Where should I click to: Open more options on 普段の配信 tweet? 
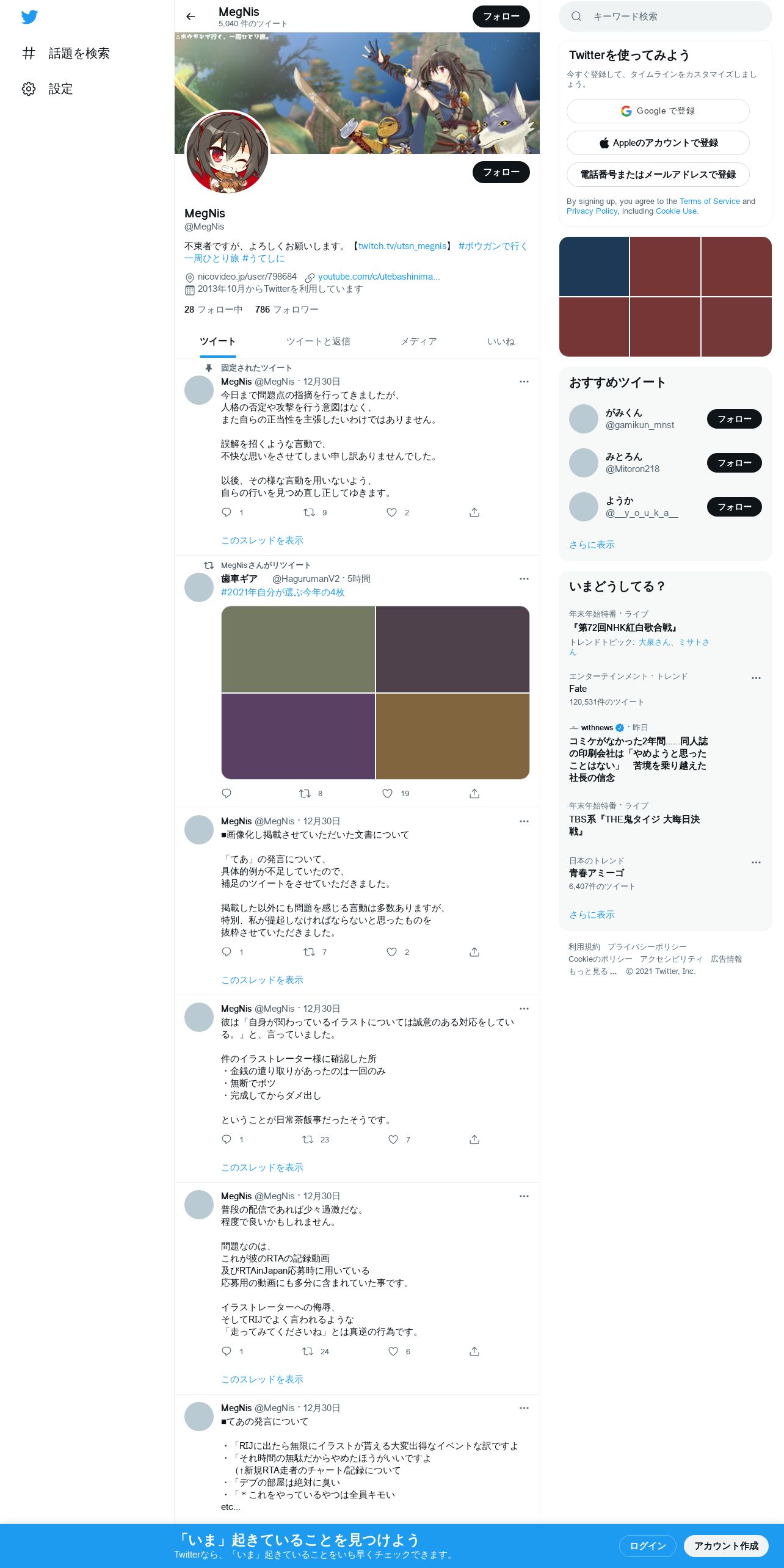click(524, 1196)
